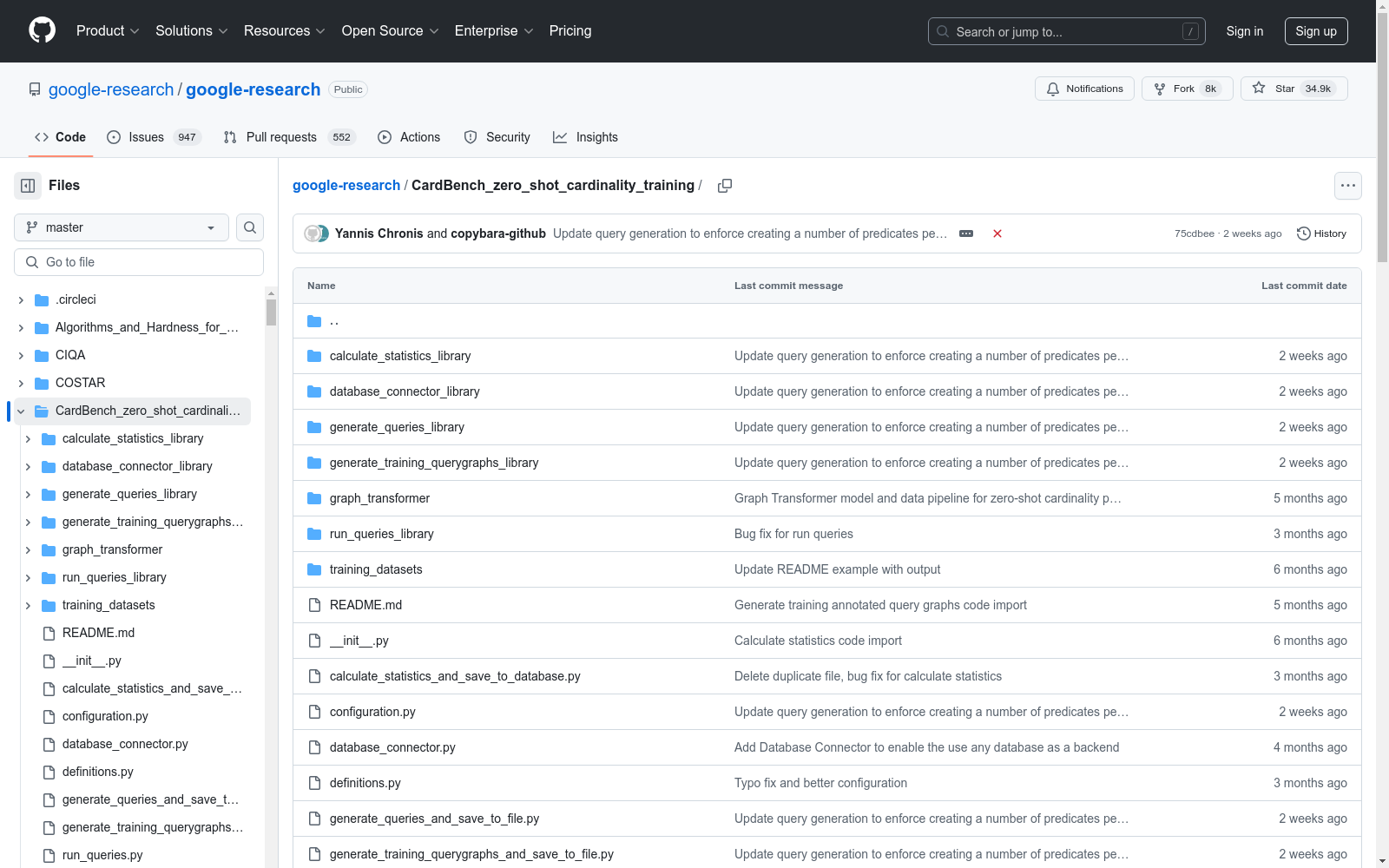
Task: Collapse the file tree sidebar icon
Action: point(28,186)
